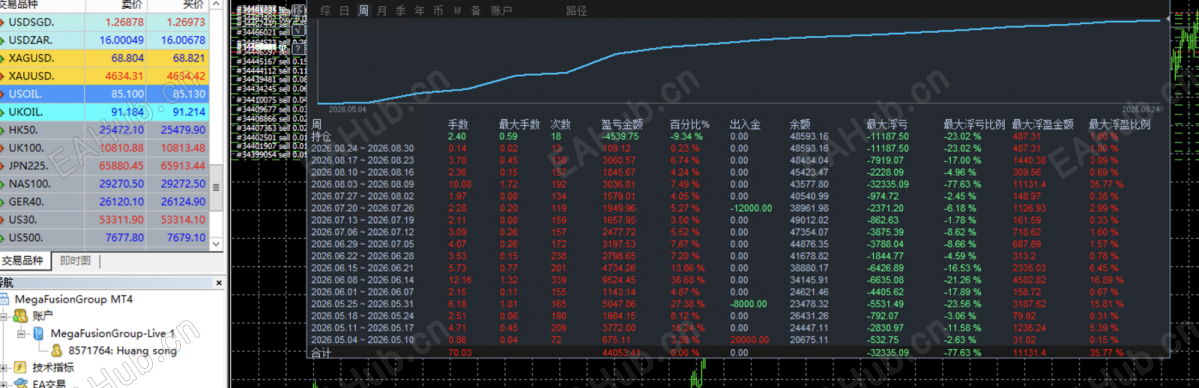This screenshot has width=1199, height=388.
Task: Select the NAS100. symbol row
Action: click(105, 184)
